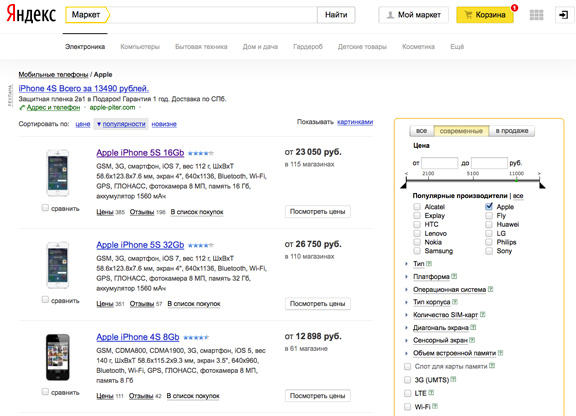
Task: Show results as картинками
Action: (x=355, y=122)
